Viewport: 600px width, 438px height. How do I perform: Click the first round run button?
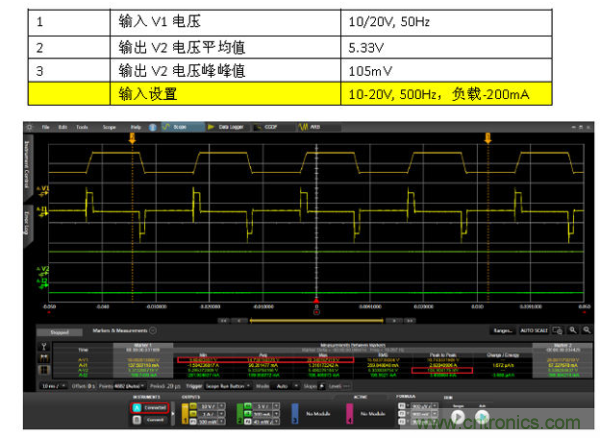click(x=456, y=411)
